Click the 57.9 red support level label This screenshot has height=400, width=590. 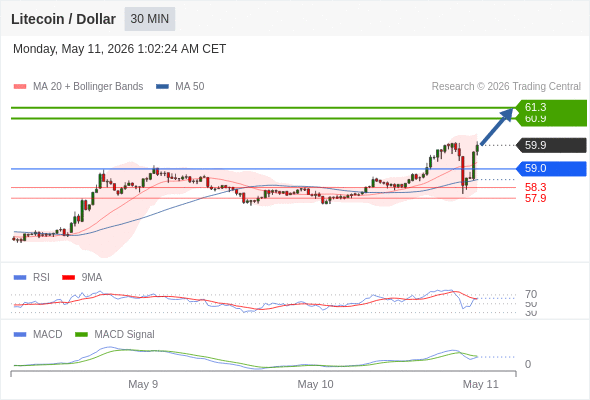click(x=535, y=198)
